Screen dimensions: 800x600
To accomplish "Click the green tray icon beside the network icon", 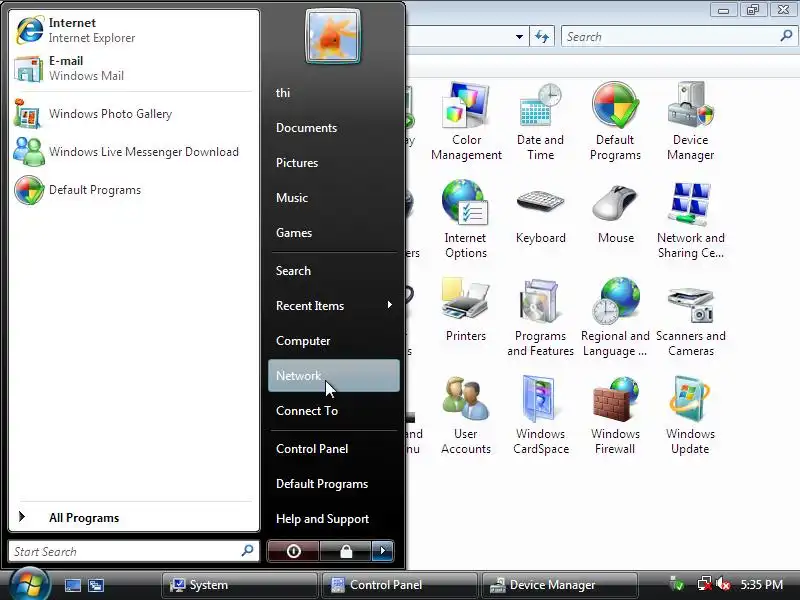I will click(x=677, y=584).
